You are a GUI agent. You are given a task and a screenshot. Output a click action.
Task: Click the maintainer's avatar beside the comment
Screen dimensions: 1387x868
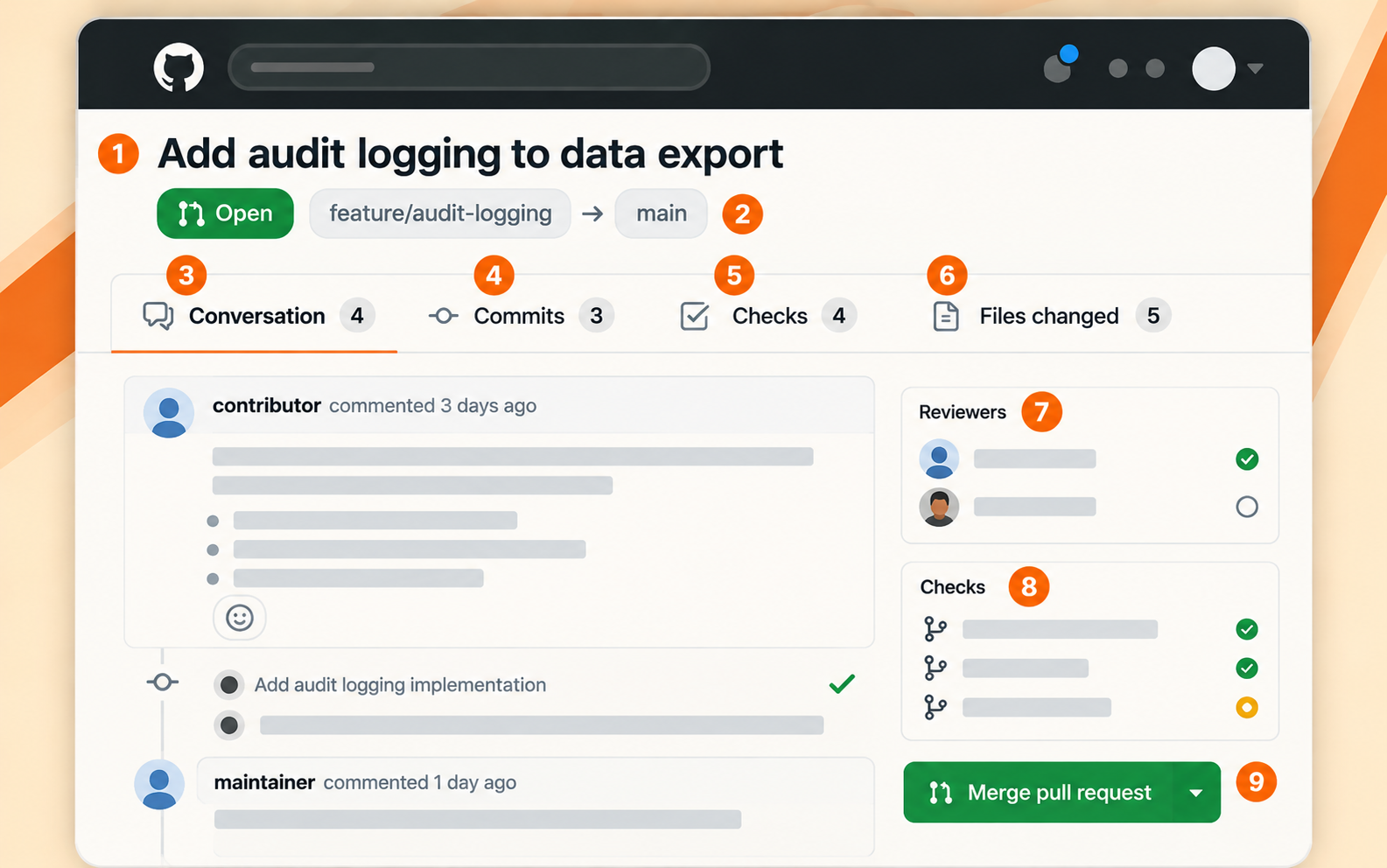[x=159, y=784]
